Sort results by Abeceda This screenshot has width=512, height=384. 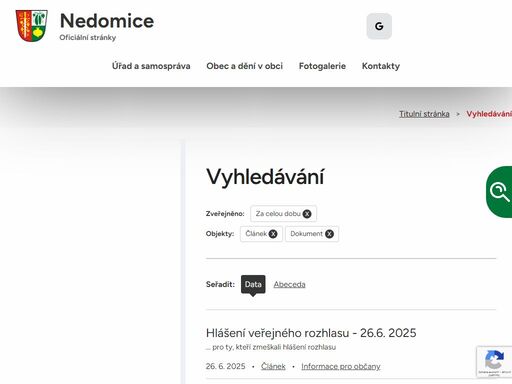click(289, 284)
